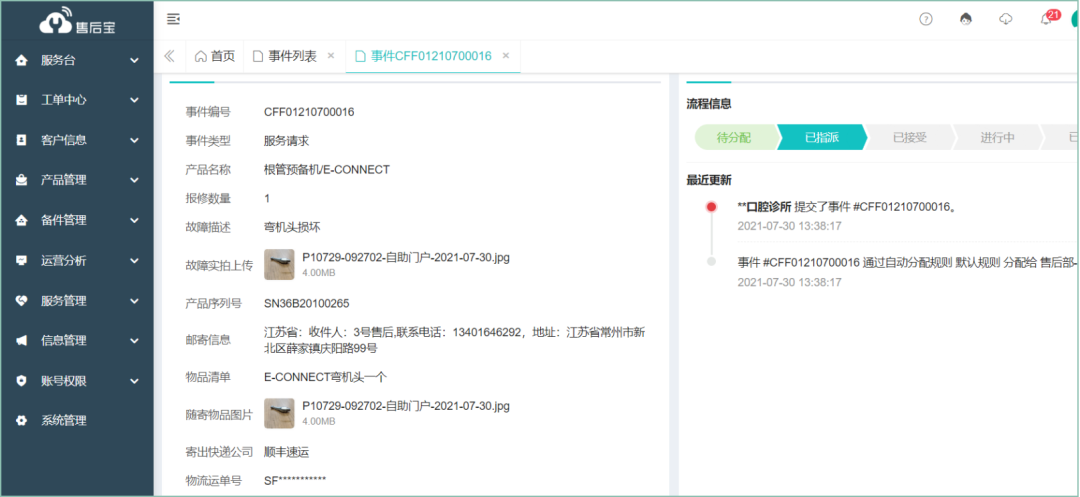Image resolution: width=1080 pixels, height=497 pixels.
Task: Select the 事件CFF01210700016 tab
Action: pyautogui.click(x=431, y=56)
